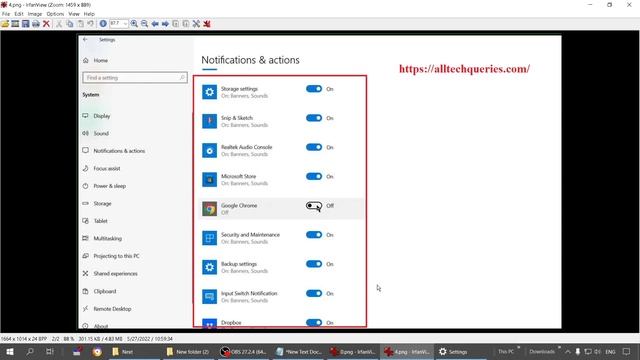Open the Edit menu
This screenshot has width=640, height=360.
(19, 14)
